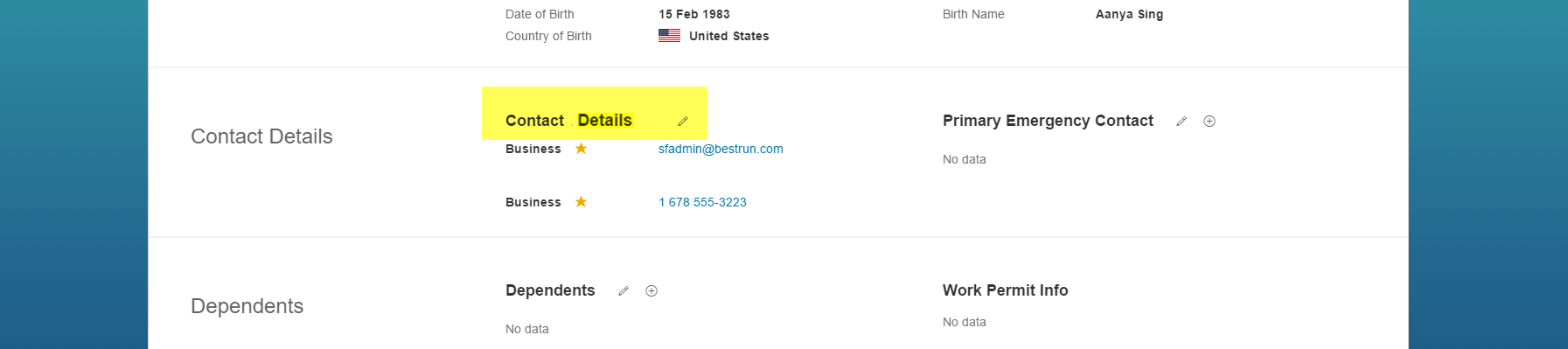Select the Dependents section label on left
Screen dimensions: 1568x349
point(247,306)
